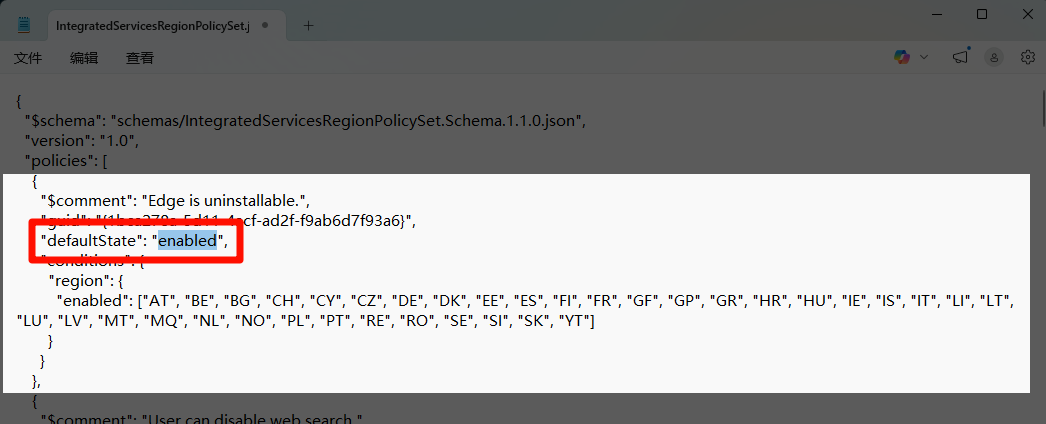Place cursor on the "version": "1.0" line
The height and width of the screenshot is (424, 1046).
[81, 141]
